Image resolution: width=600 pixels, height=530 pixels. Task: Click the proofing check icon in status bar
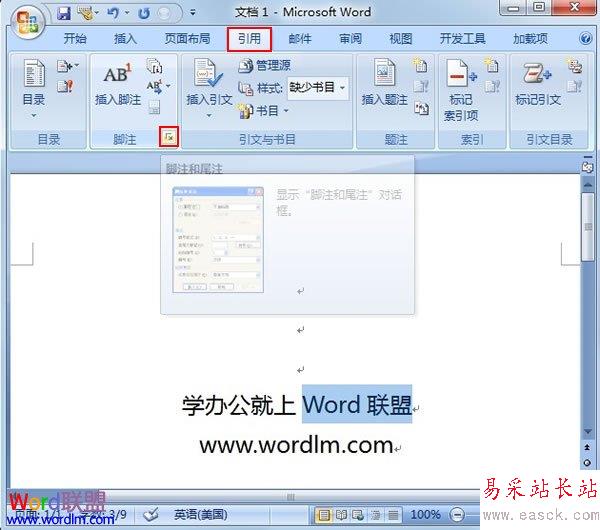point(151,515)
